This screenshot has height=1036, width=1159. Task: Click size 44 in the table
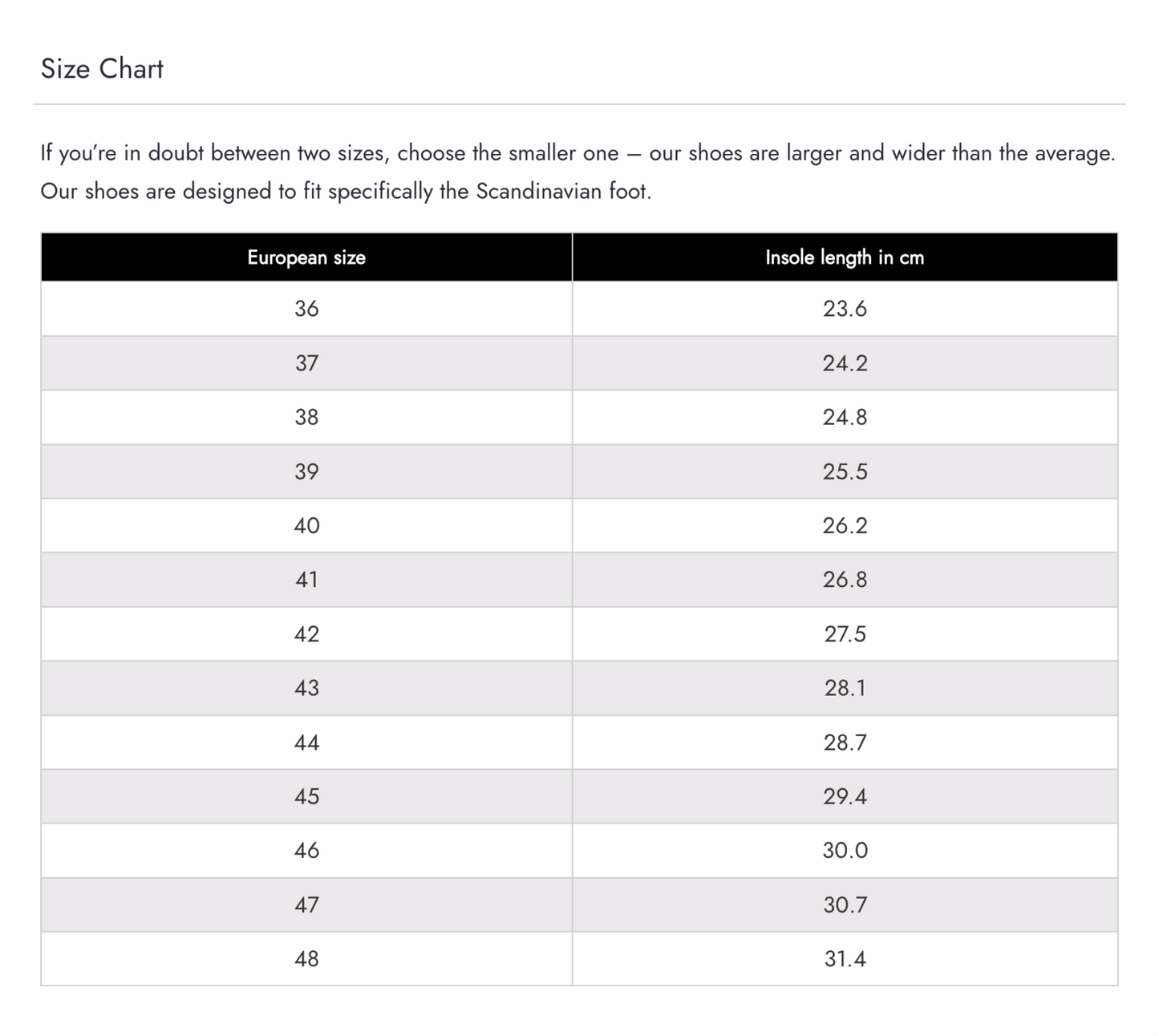306,743
